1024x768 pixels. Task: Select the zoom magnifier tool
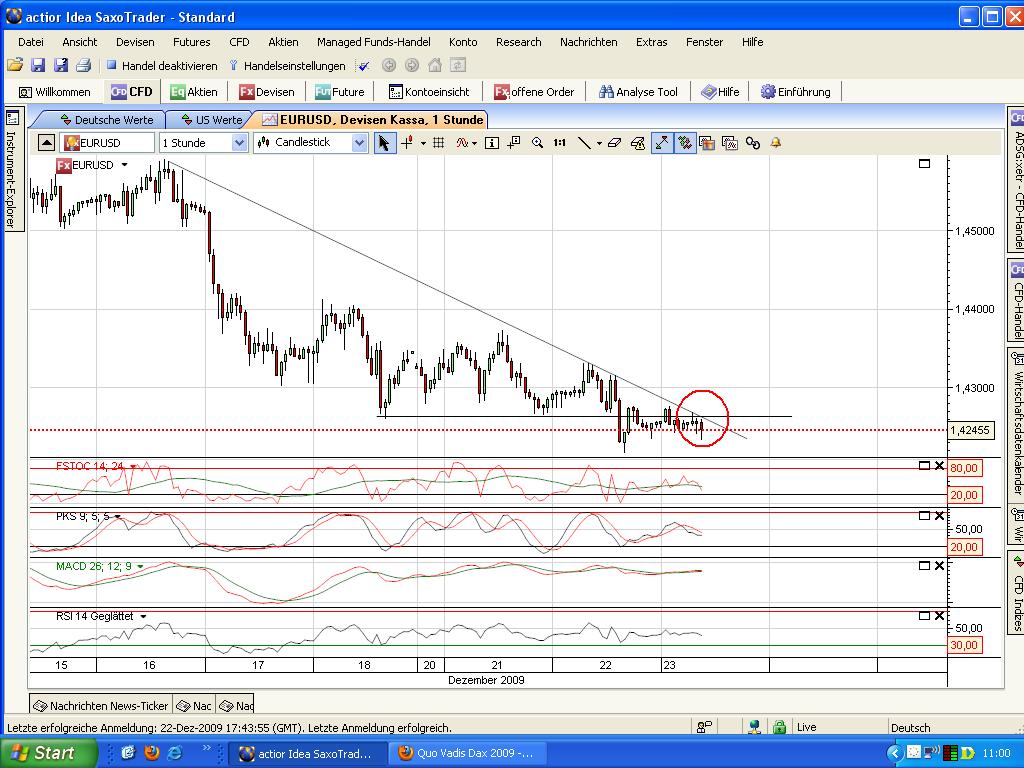coord(538,143)
